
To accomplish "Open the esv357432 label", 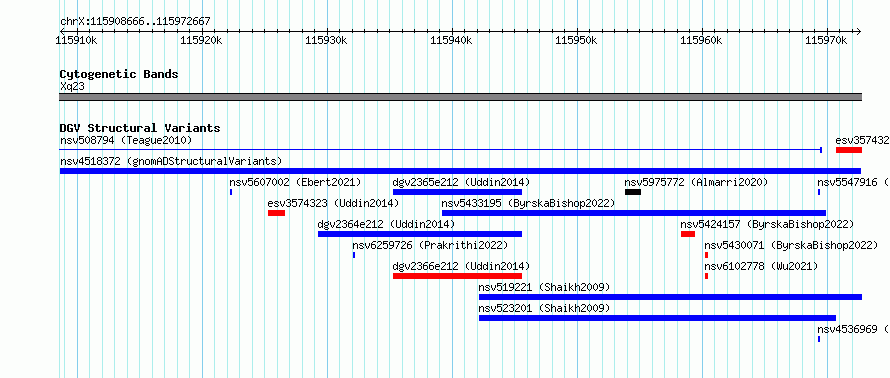I will (862, 140).
